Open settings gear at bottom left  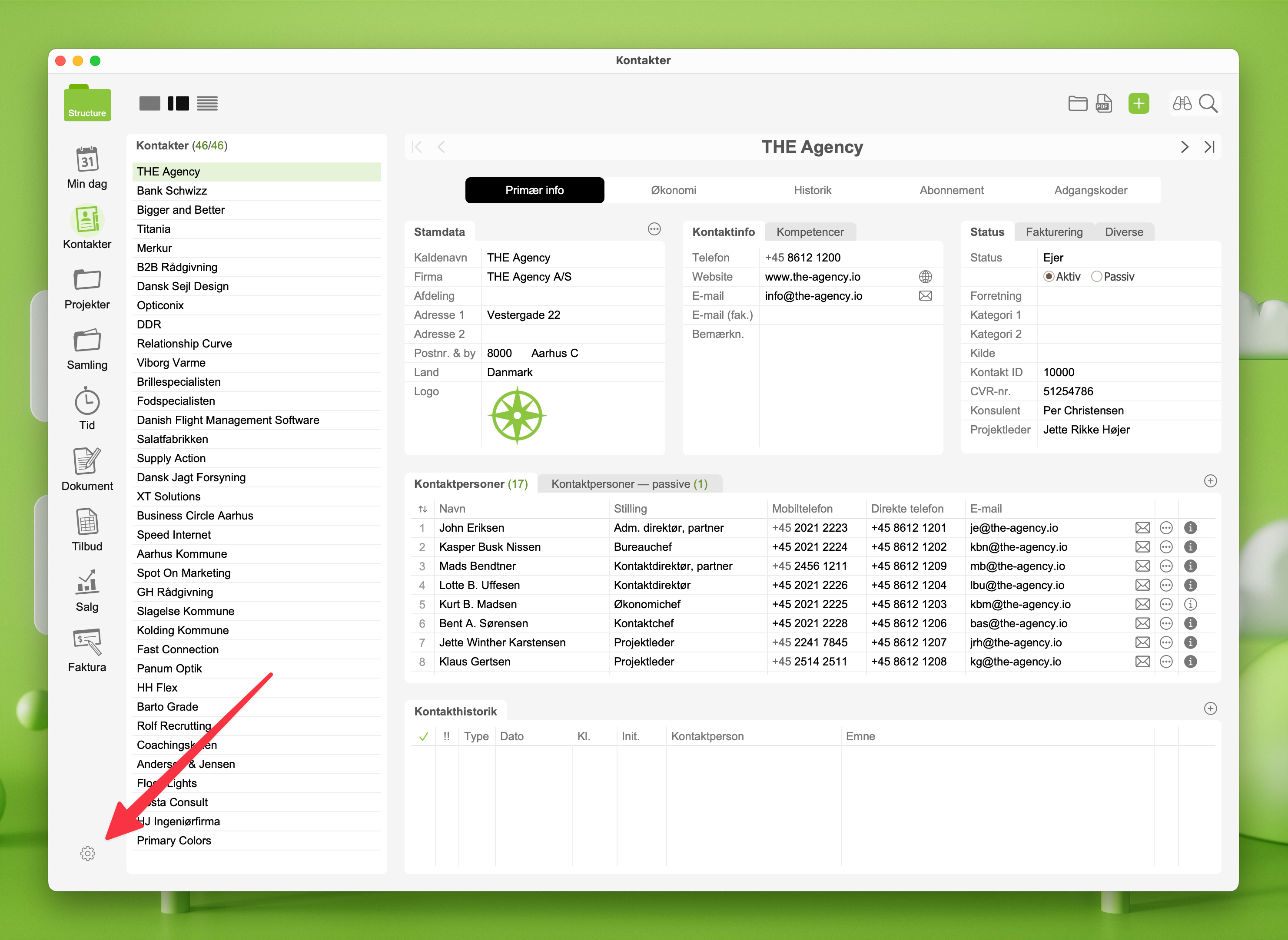[88, 853]
